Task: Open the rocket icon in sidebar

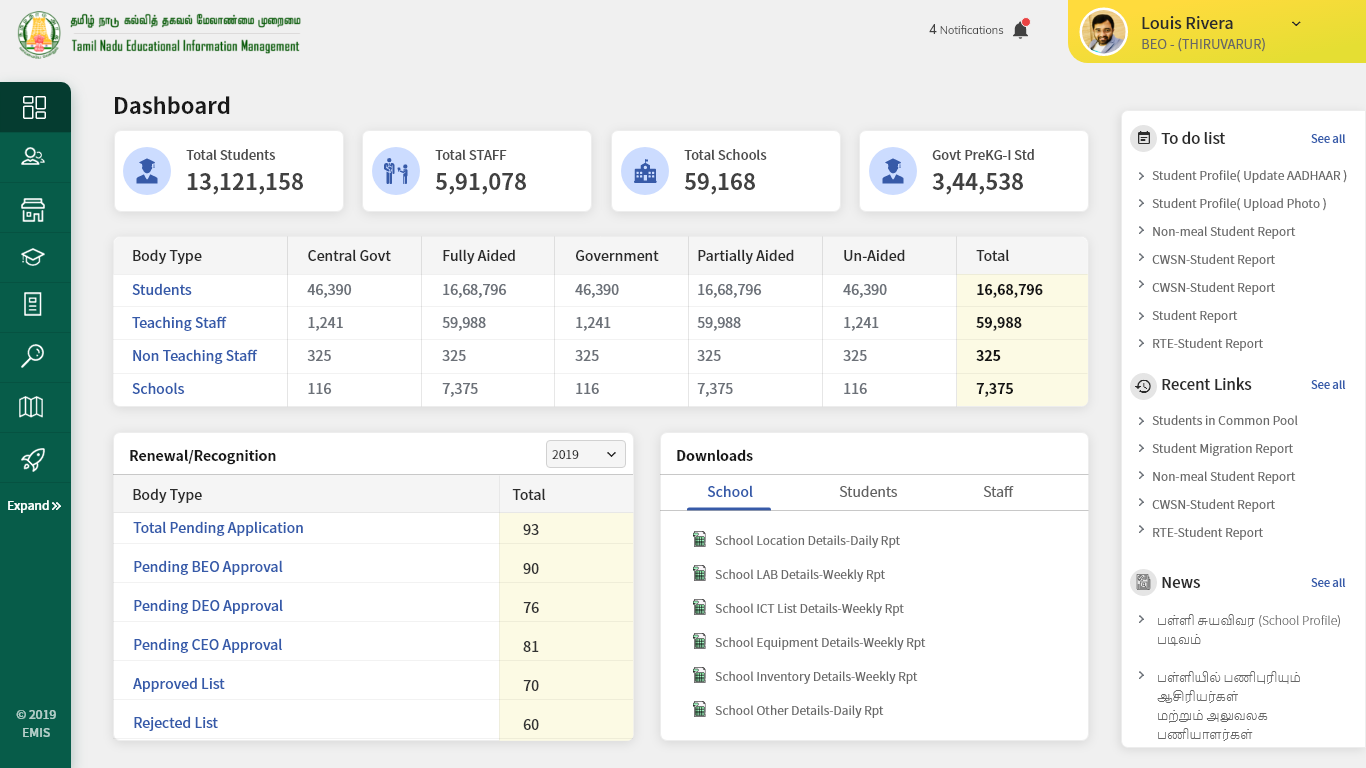Action: pos(33,459)
